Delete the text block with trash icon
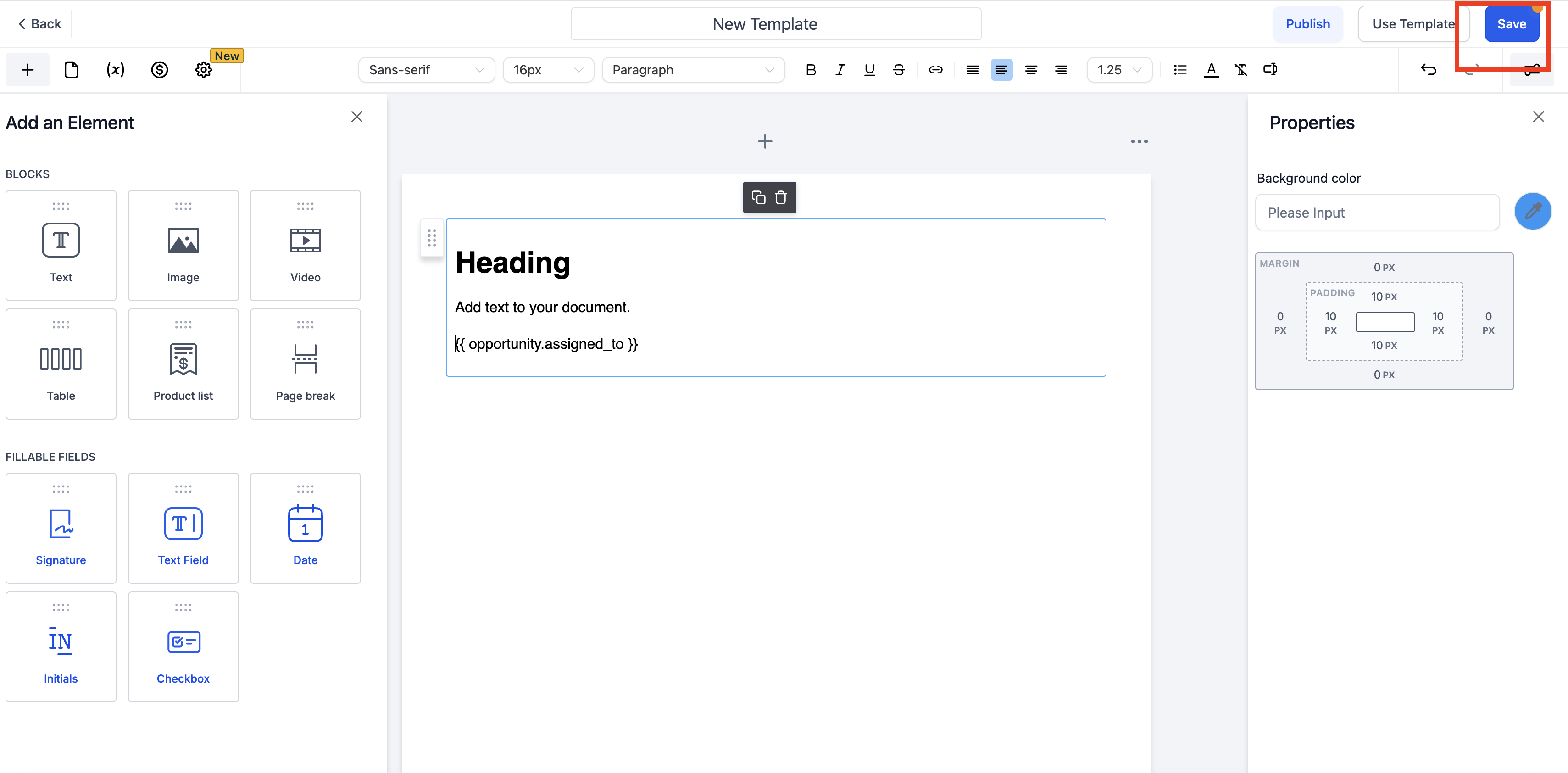Image resolution: width=1568 pixels, height=773 pixels. [x=780, y=197]
